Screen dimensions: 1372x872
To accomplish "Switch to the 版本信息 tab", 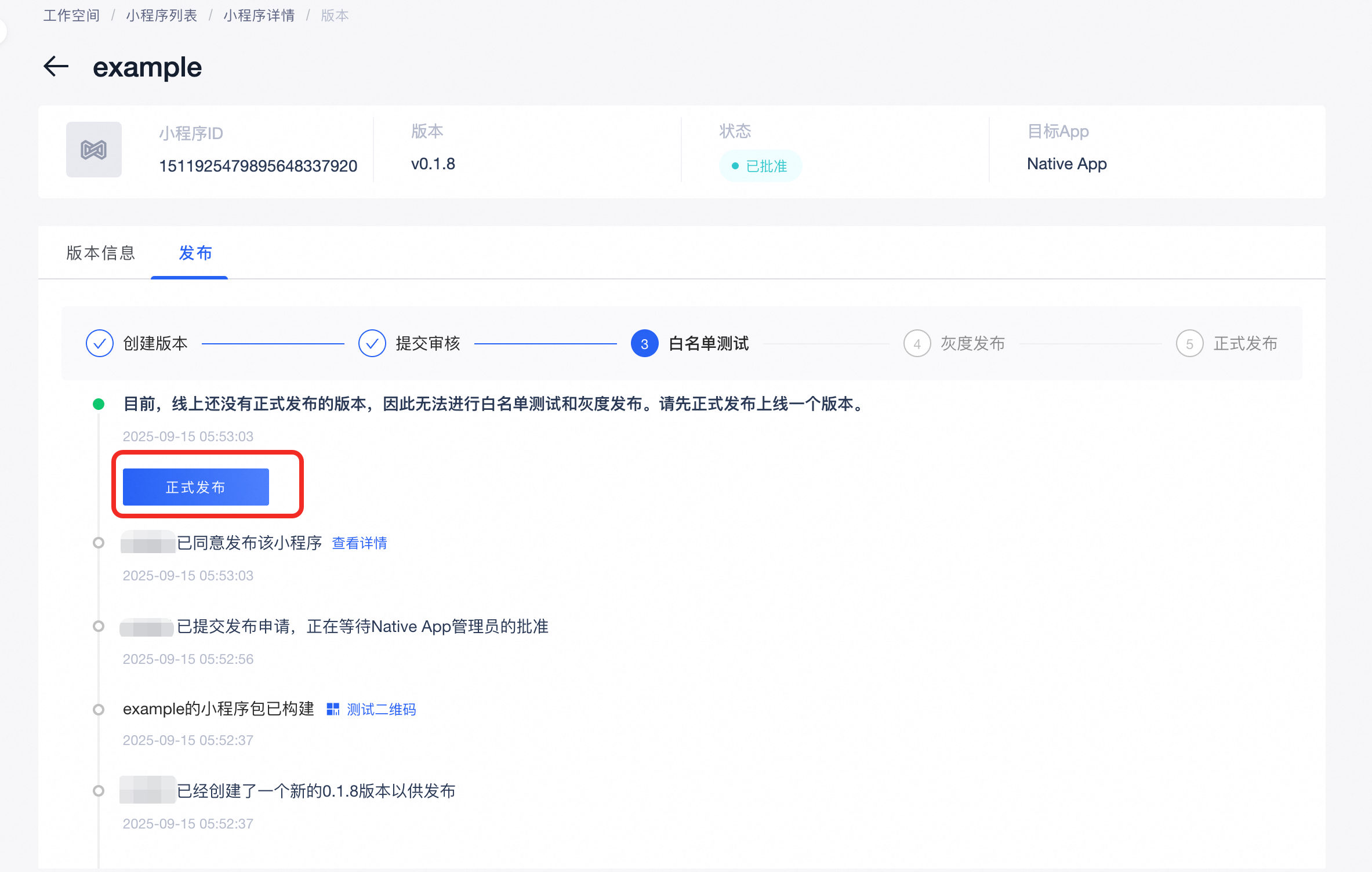I will (100, 253).
